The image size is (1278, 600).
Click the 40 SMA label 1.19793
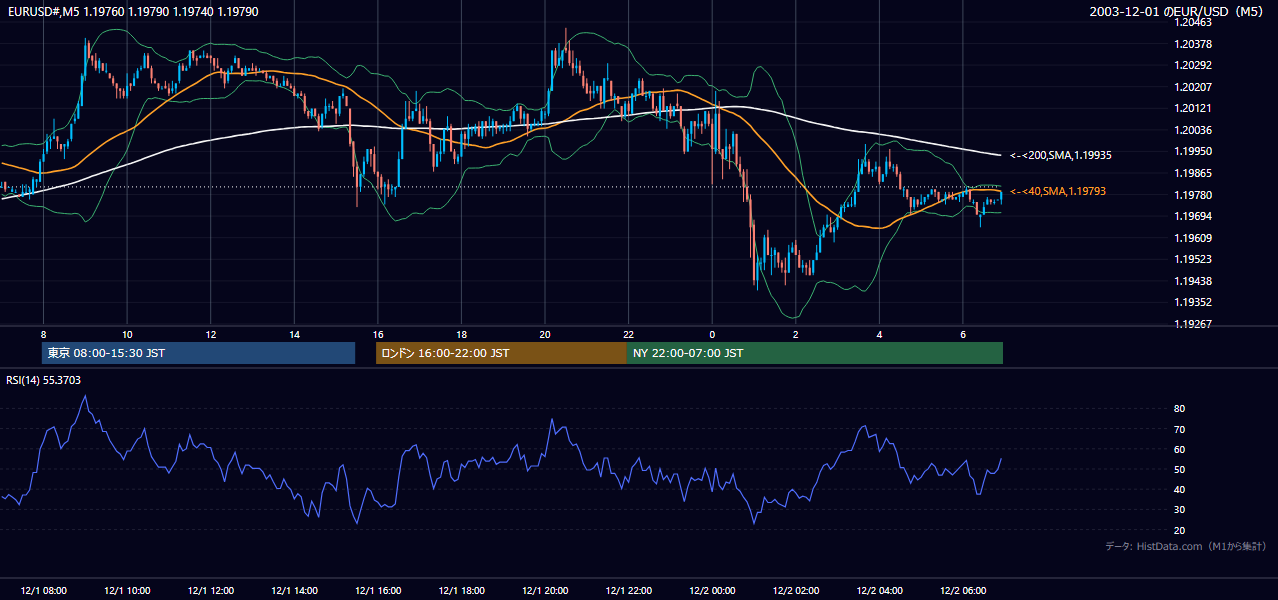1058,191
